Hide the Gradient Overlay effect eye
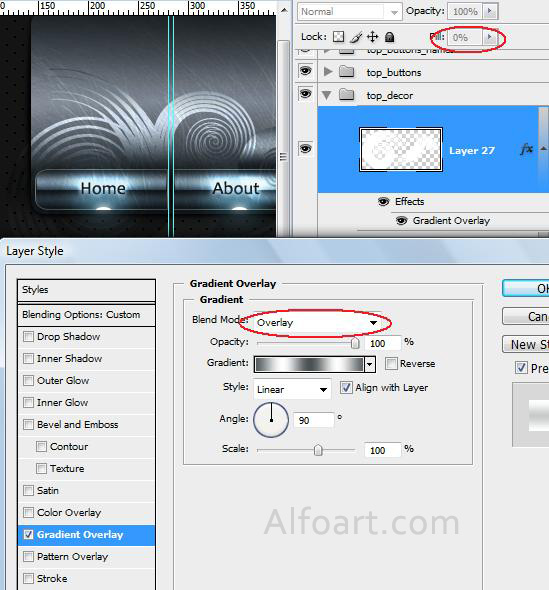This screenshot has height=590, width=549. (401, 220)
